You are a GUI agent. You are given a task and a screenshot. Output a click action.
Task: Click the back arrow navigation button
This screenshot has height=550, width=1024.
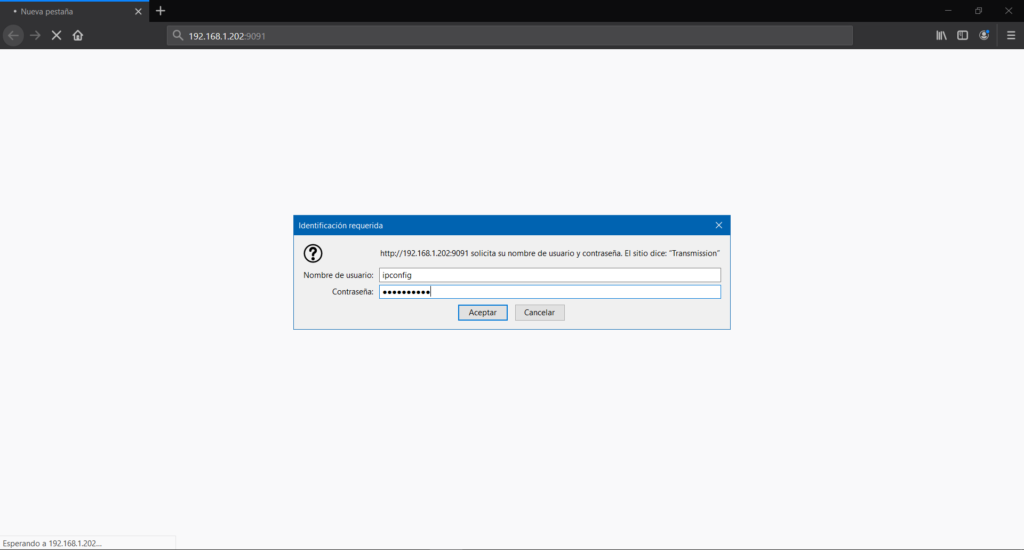13,35
